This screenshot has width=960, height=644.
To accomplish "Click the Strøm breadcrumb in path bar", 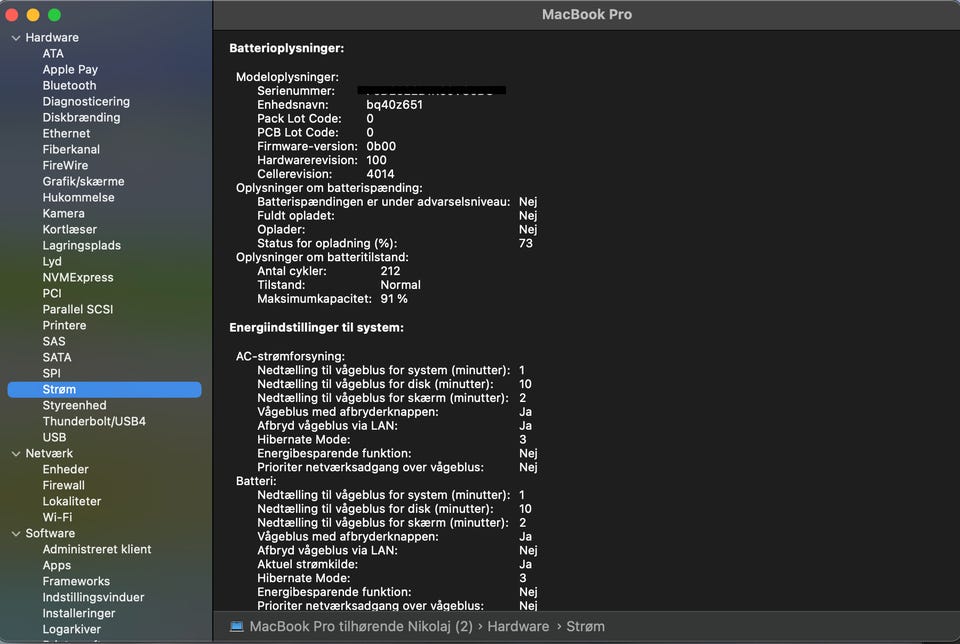I will 585,626.
